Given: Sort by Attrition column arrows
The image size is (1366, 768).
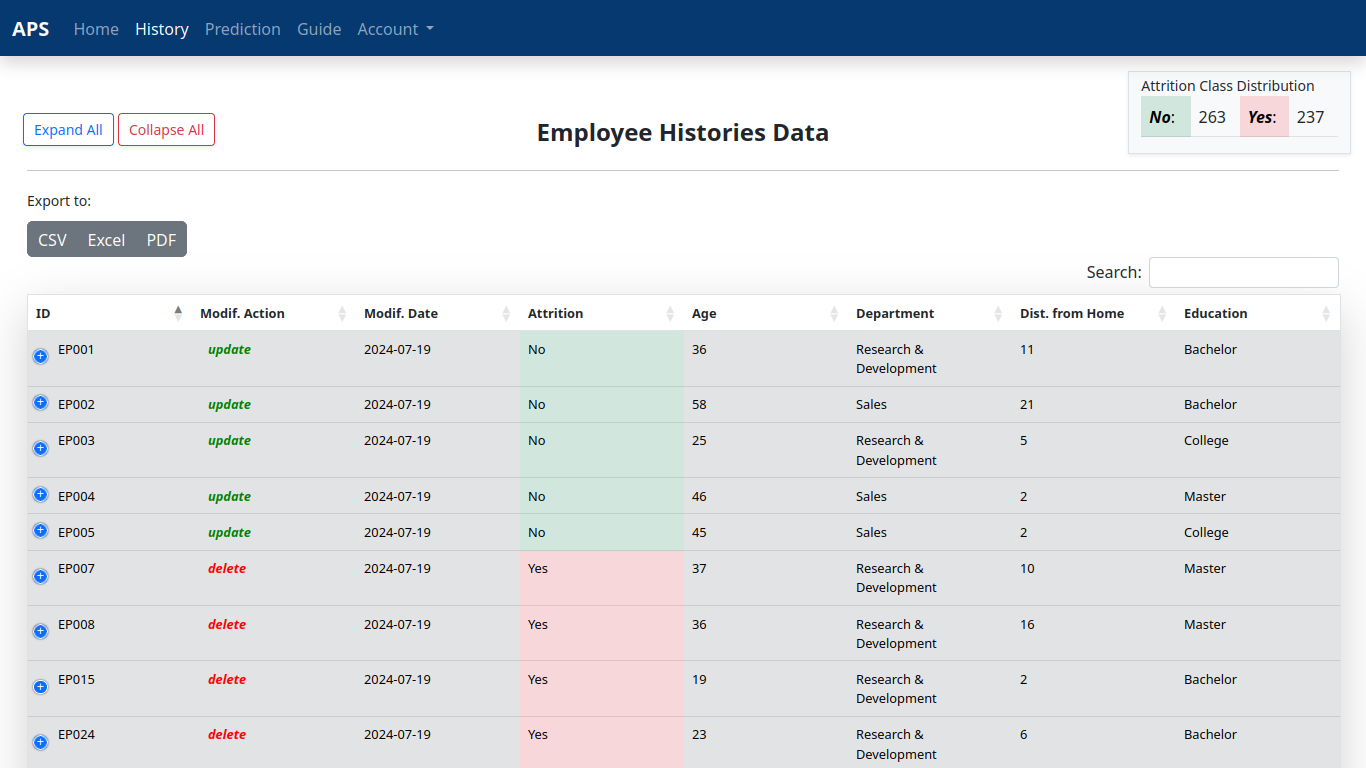Looking at the screenshot, I should (x=670, y=313).
